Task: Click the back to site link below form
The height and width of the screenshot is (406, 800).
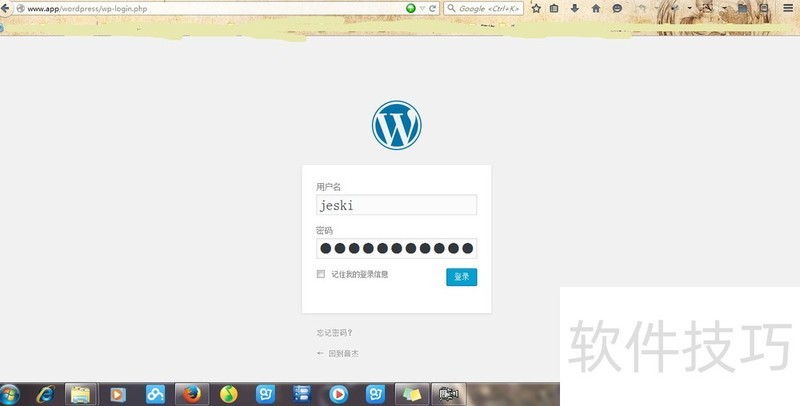Action: (x=338, y=353)
